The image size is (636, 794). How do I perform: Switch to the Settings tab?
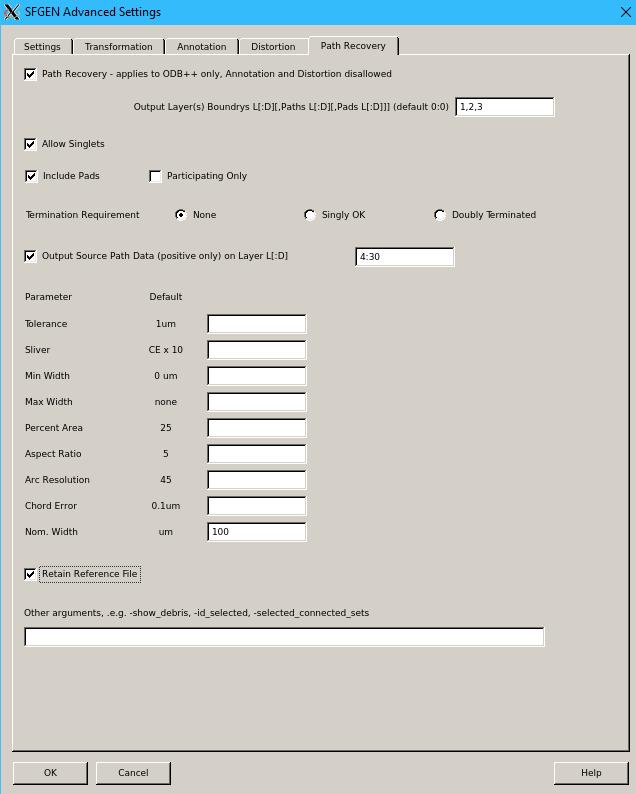[43, 47]
